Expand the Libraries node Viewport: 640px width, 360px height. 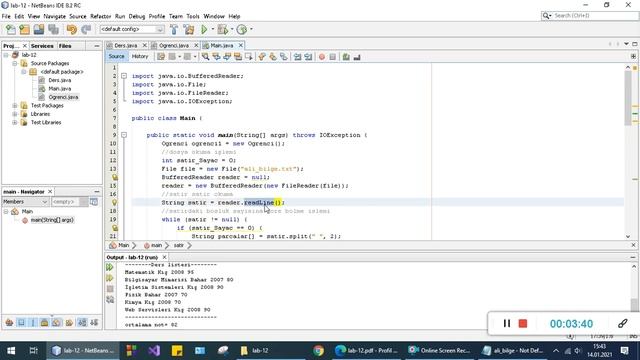pyautogui.click(x=15, y=114)
